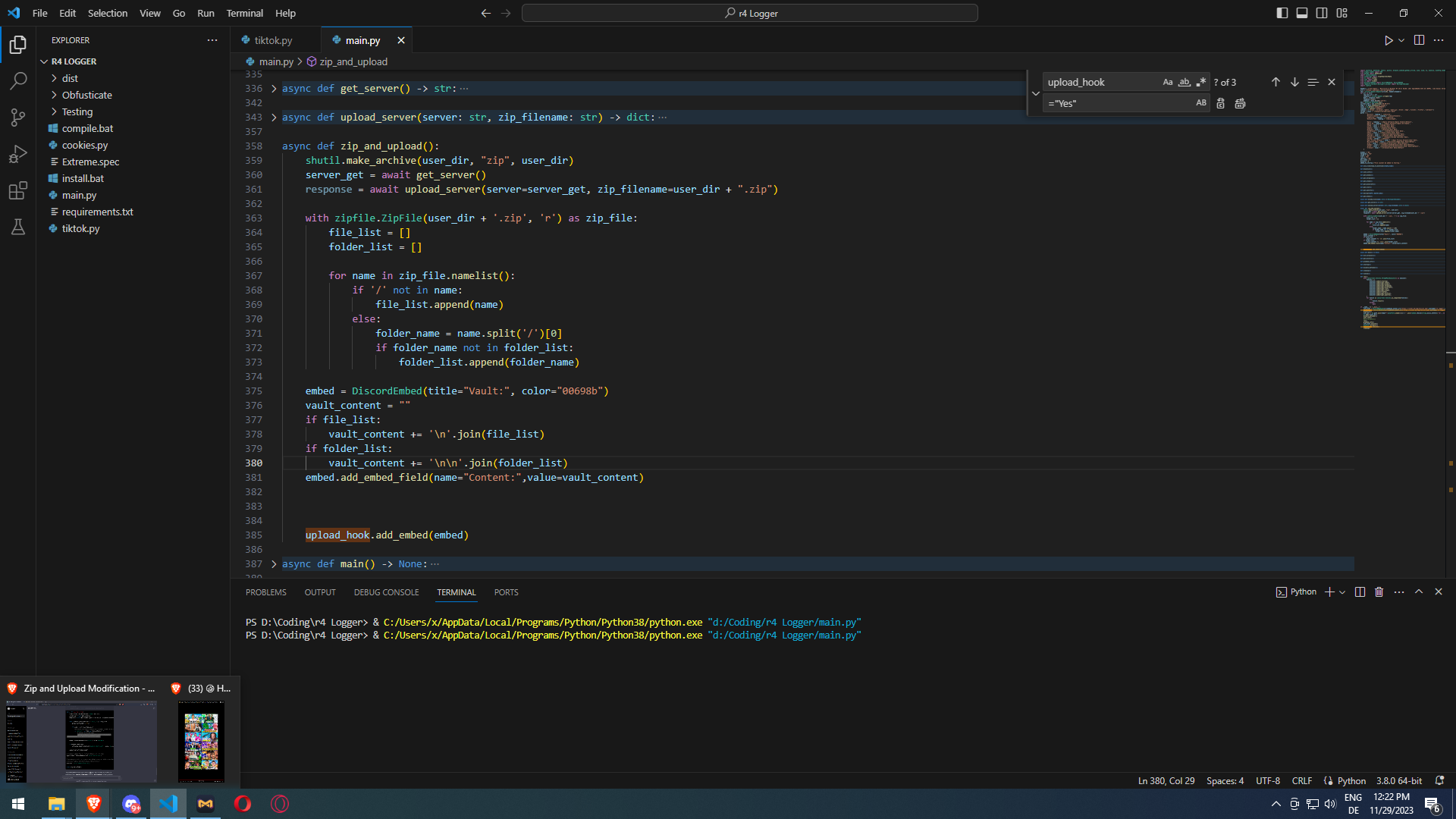The image size is (1456, 819).
Task: Open the Source Control view
Action: (18, 117)
